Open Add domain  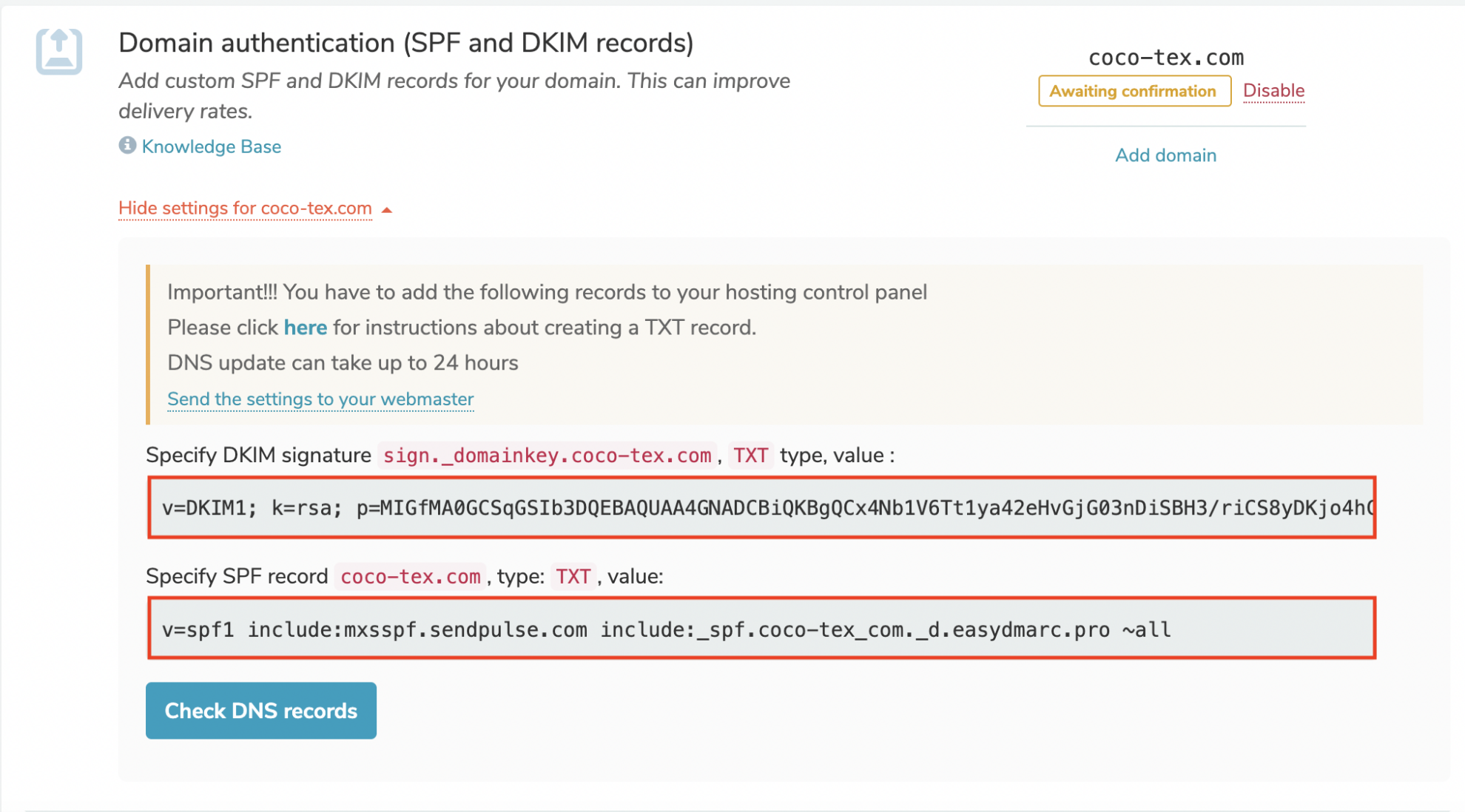pos(1165,155)
